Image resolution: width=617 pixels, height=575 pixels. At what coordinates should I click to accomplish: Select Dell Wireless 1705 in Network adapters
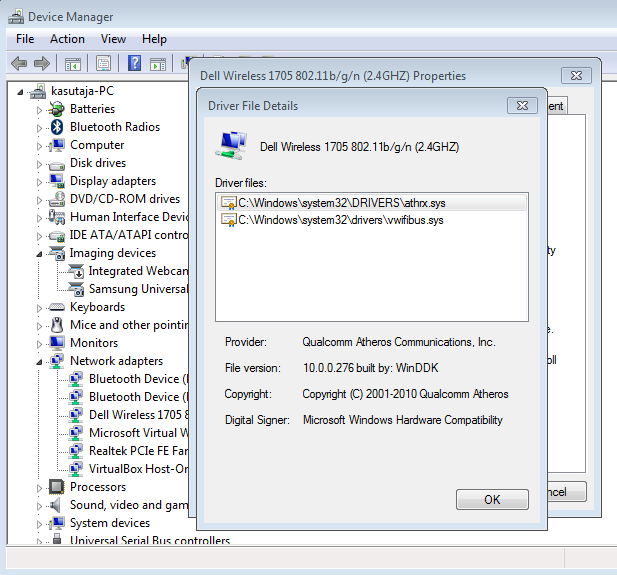139,415
